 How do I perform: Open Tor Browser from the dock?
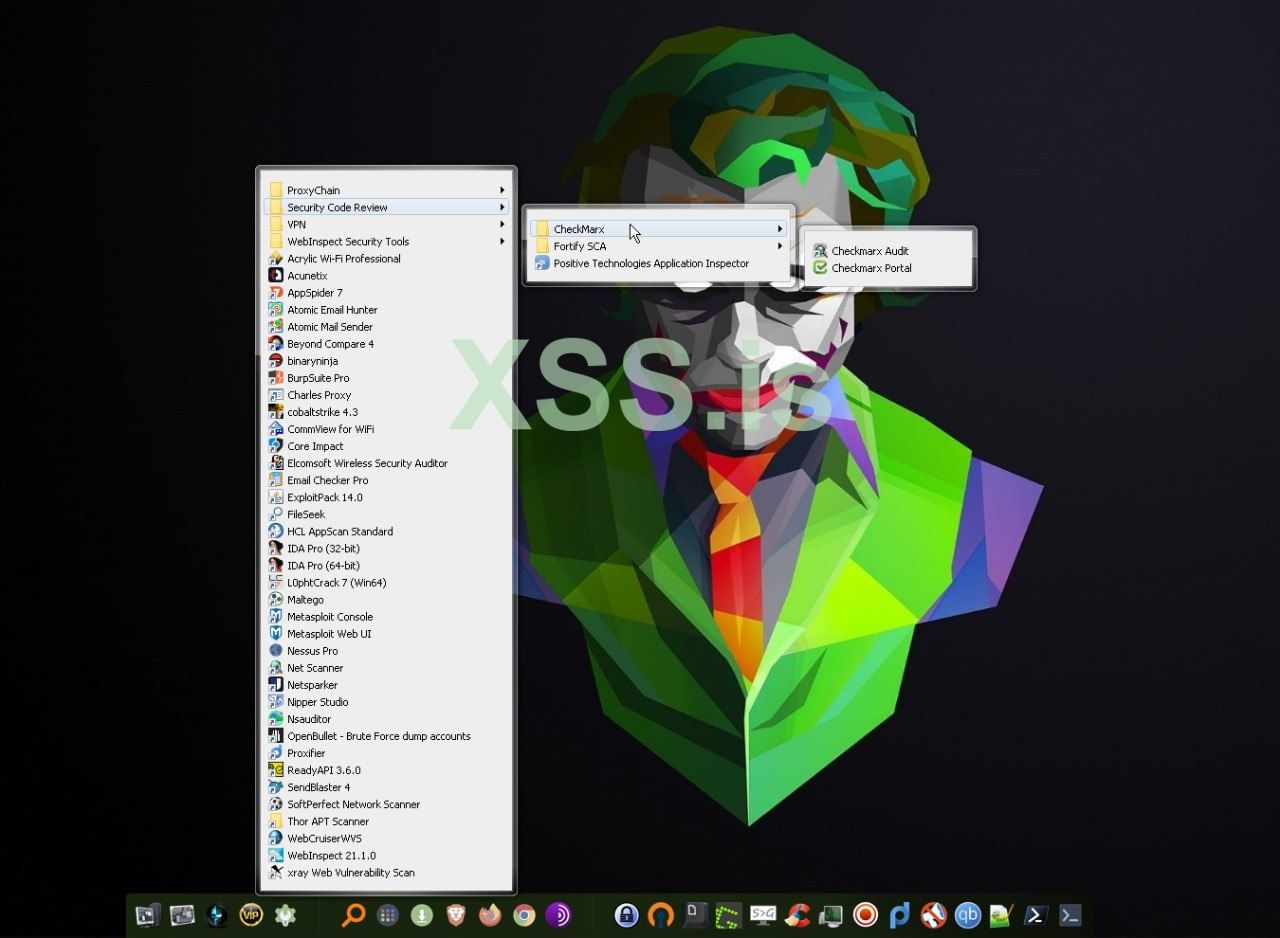559,914
